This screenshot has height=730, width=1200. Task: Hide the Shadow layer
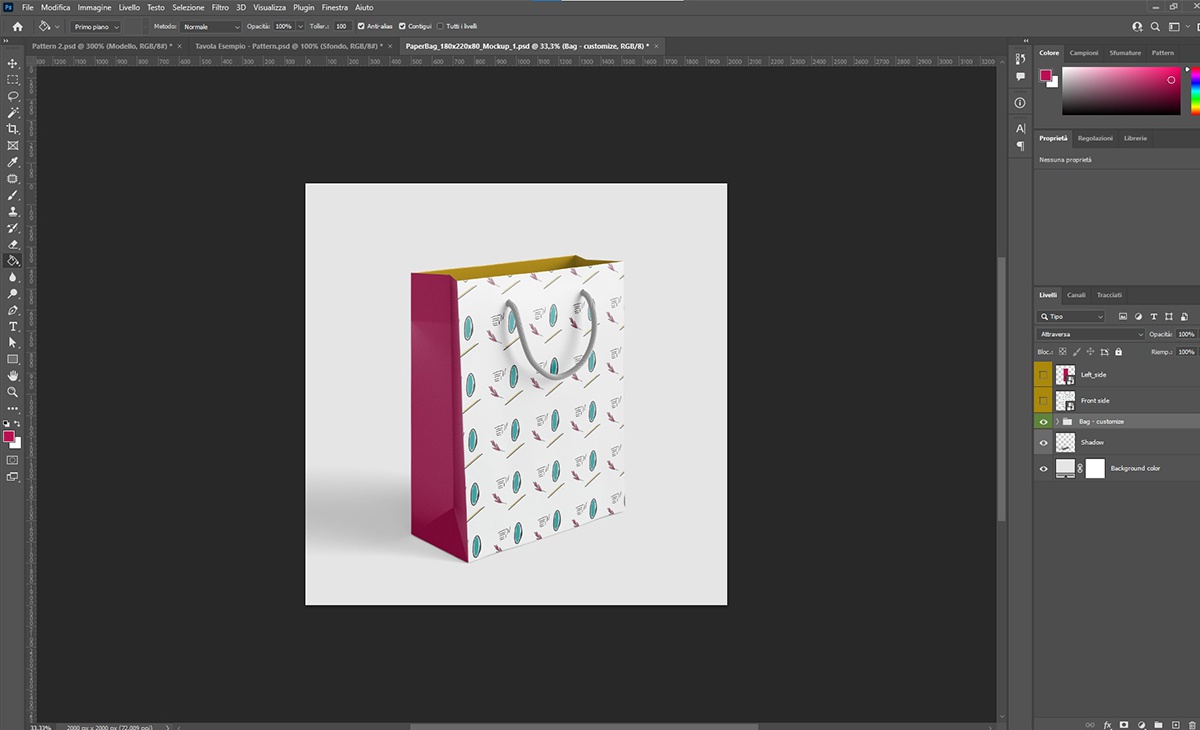1043,442
